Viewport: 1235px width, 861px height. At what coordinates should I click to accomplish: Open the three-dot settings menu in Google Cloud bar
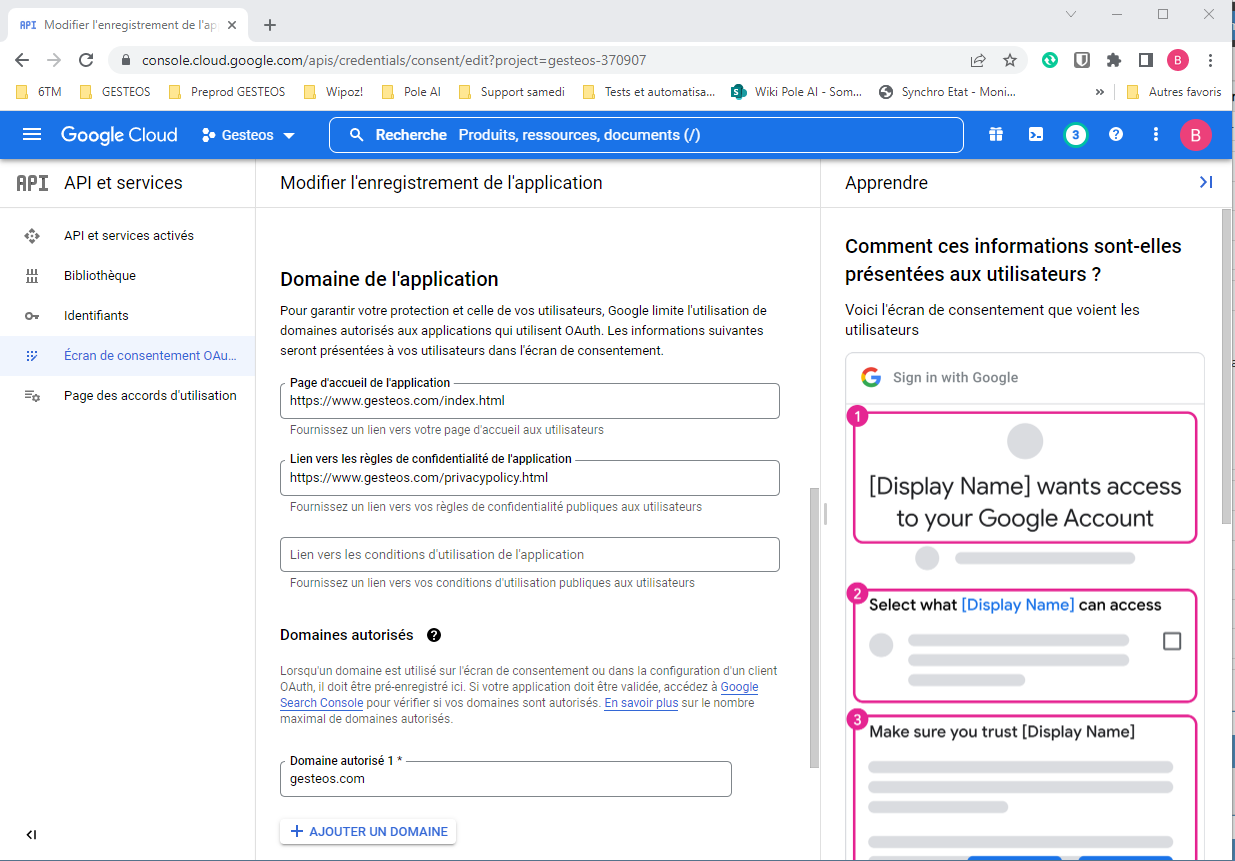(x=1156, y=135)
